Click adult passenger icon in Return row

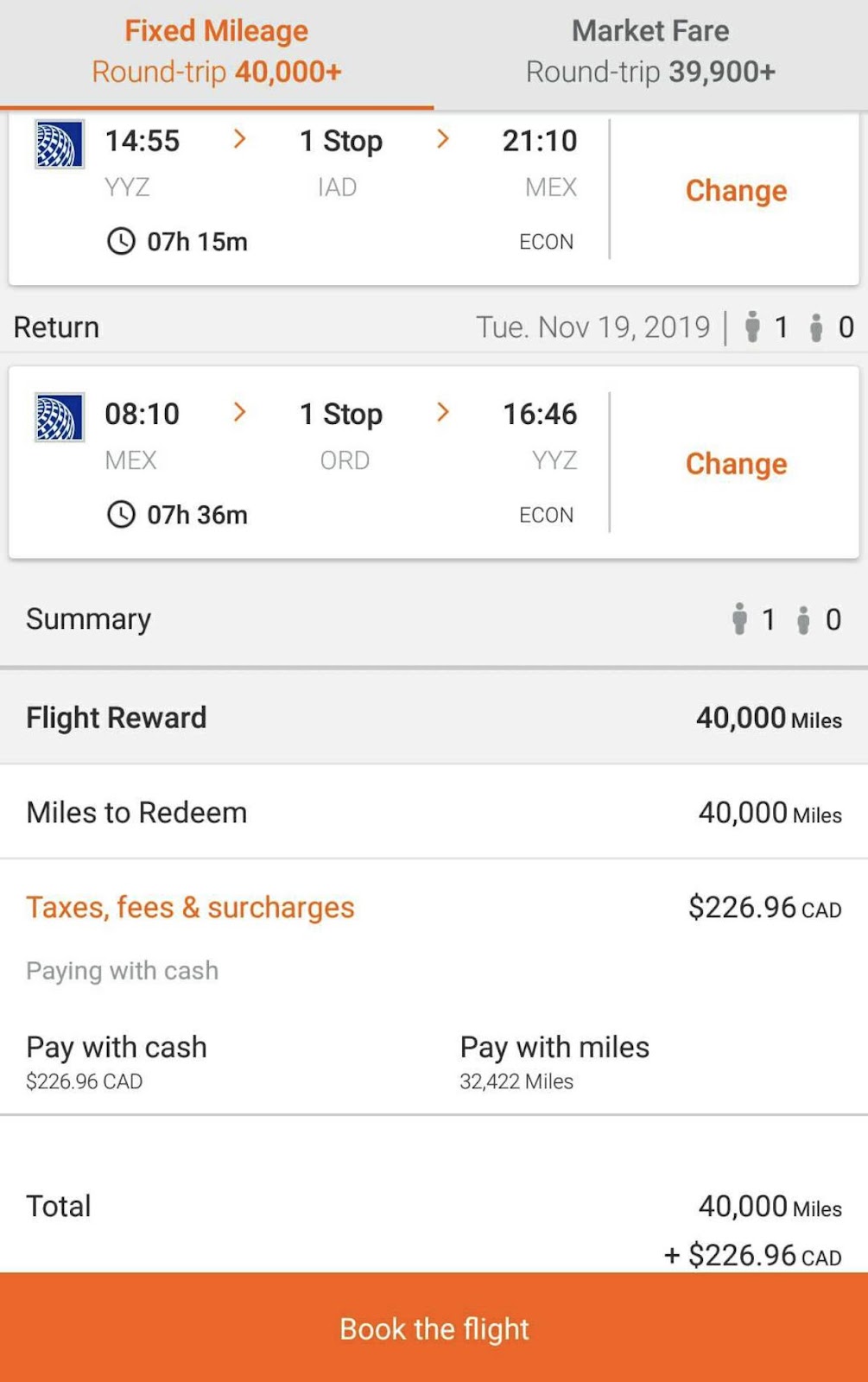click(752, 327)
